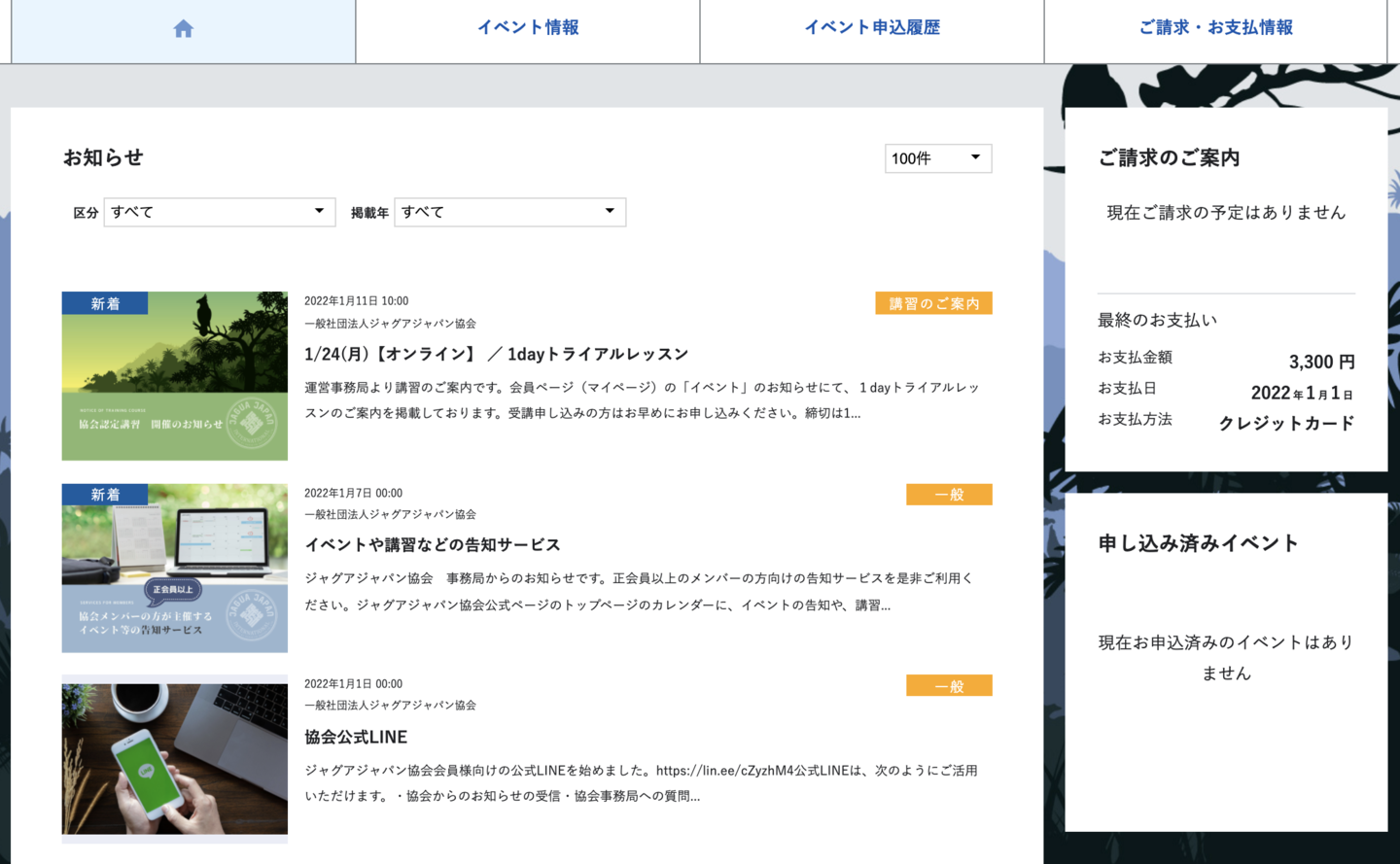Click the 新着 badge on the first announcement
This screenshot has width=1400, height=864.
[x=103, y=302]
